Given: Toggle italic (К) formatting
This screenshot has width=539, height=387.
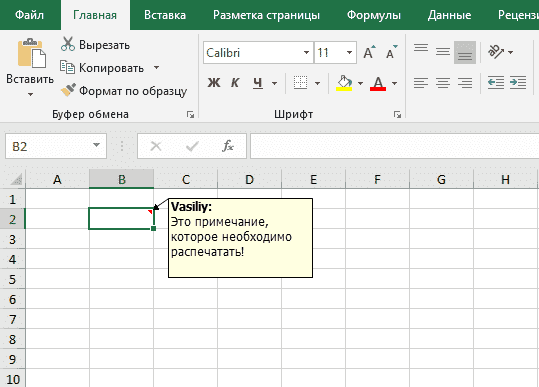Looking at the screenshot, I should [235, 83].
